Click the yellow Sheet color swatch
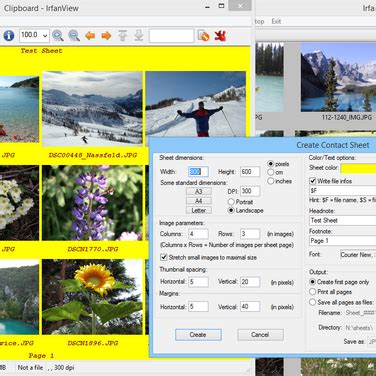 358,168
